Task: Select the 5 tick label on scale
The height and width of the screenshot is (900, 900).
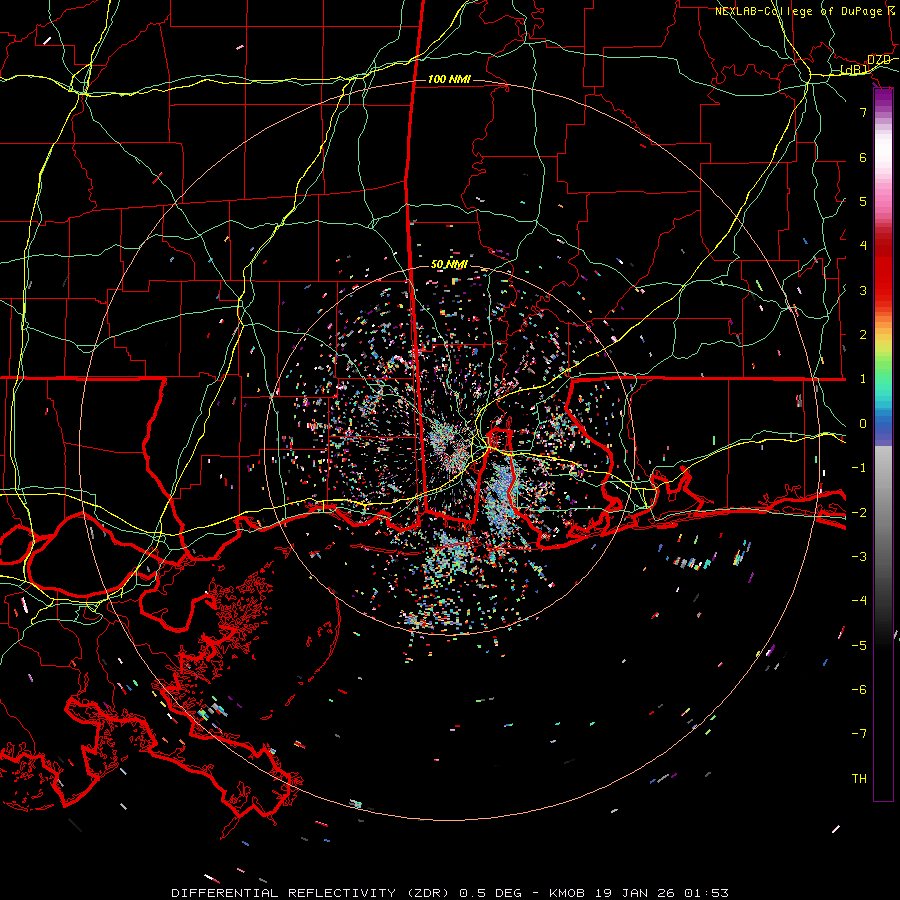Action: point(863,201)
